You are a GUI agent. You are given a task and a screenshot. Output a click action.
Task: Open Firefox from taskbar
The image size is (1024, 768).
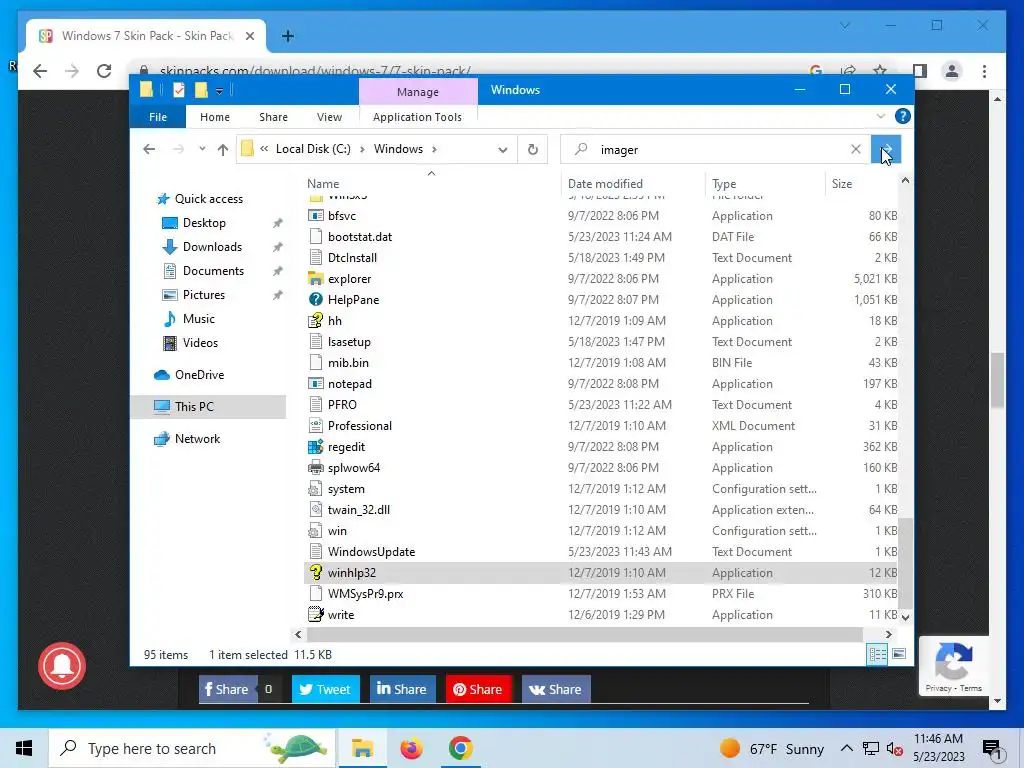(x=411, y=748)
